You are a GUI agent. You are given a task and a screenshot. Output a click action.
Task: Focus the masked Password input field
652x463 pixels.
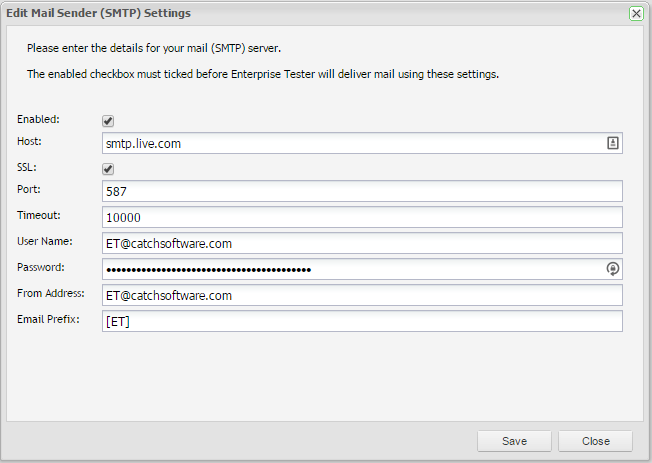[350, 269]
